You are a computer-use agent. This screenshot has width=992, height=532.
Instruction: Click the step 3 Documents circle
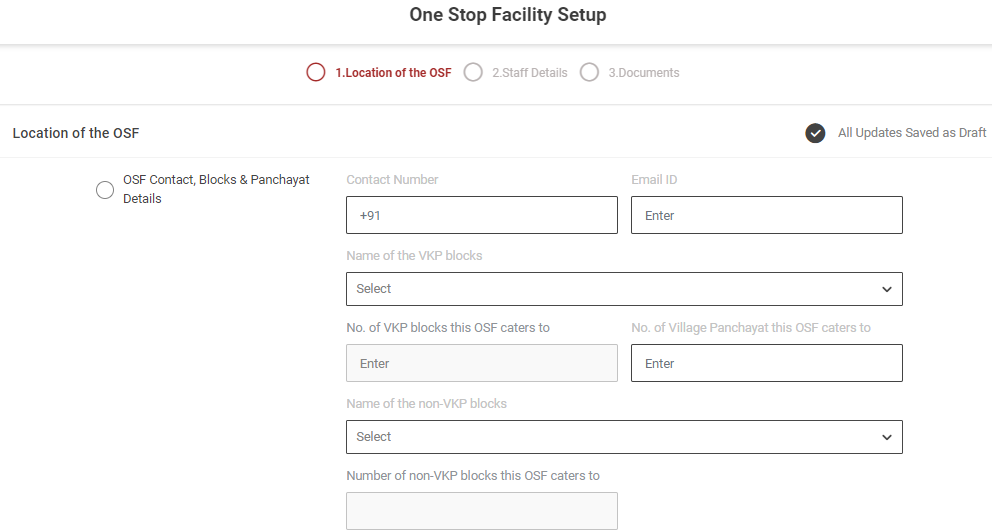click(x=589, y=72)
